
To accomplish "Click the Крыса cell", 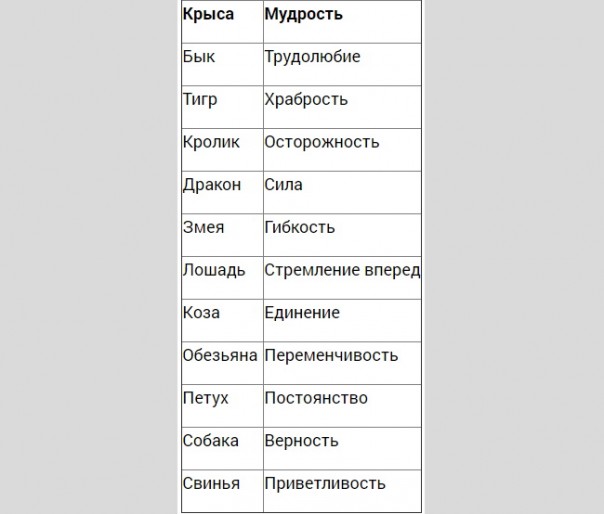I will click(207, 15).
